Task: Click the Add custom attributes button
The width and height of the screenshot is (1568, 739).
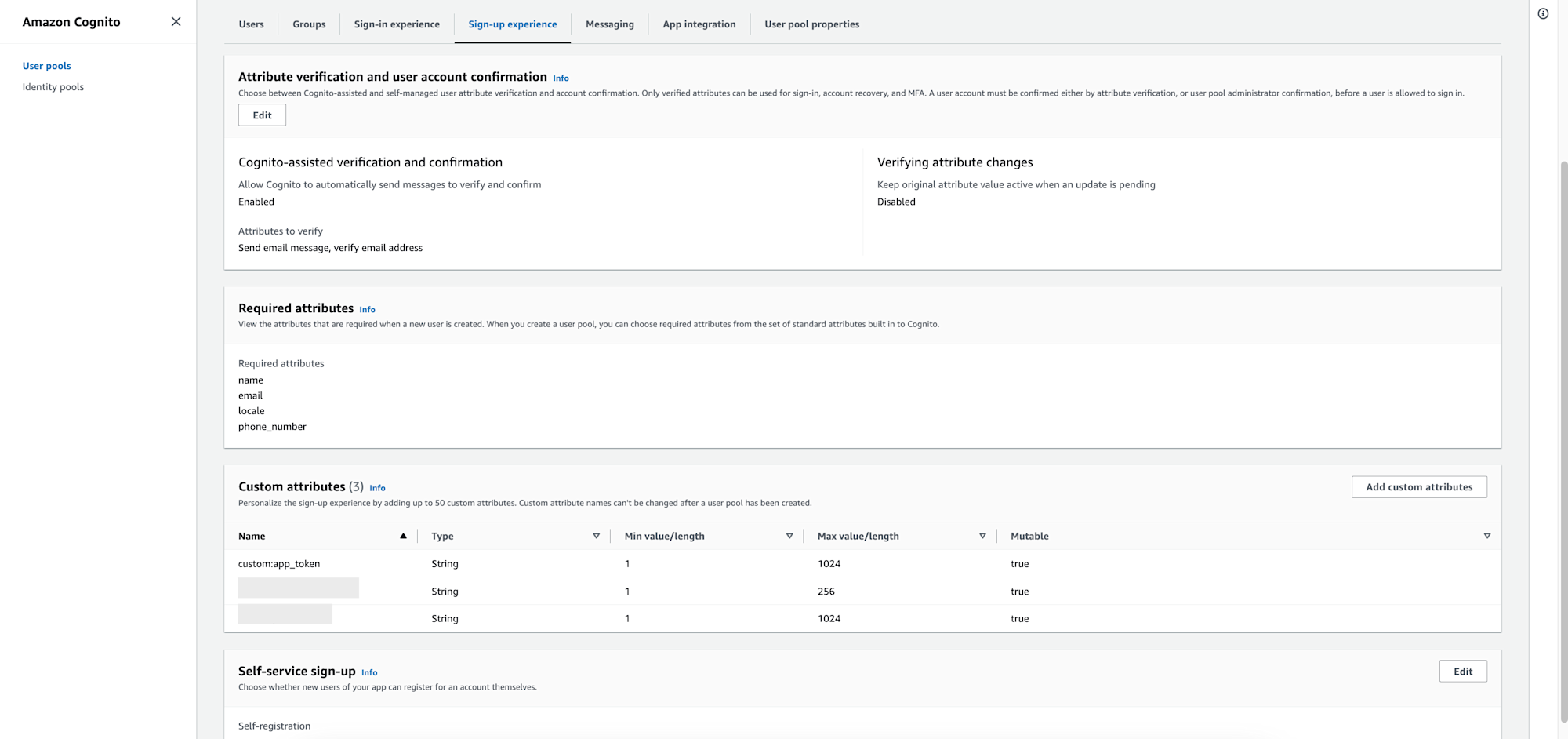Action: click(1419, 486)
